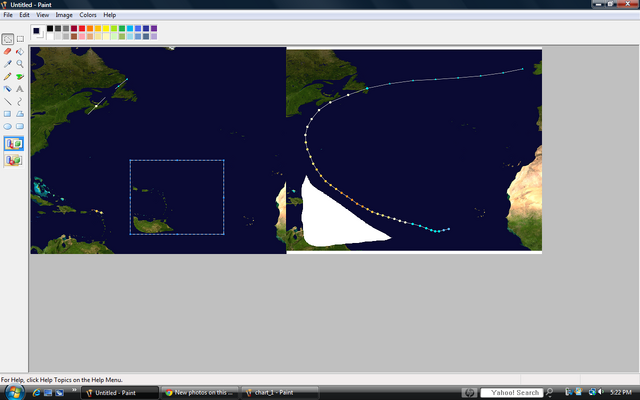
Task: Activate the Pick Color eyedropper tool
Action: [8, 64]
